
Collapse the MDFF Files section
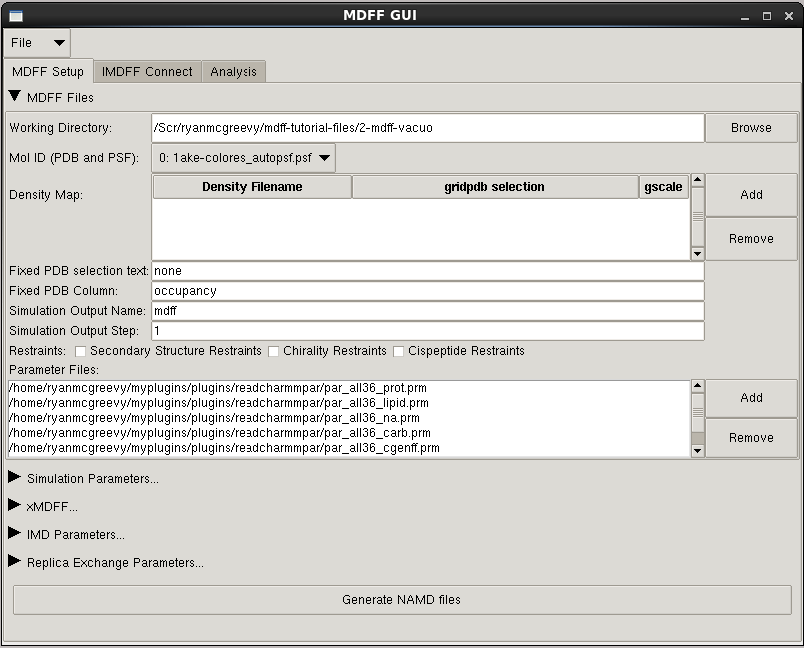15,97
